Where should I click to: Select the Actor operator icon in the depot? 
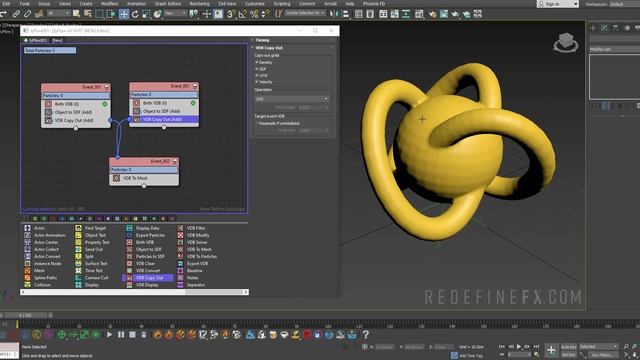click(27, 228)
